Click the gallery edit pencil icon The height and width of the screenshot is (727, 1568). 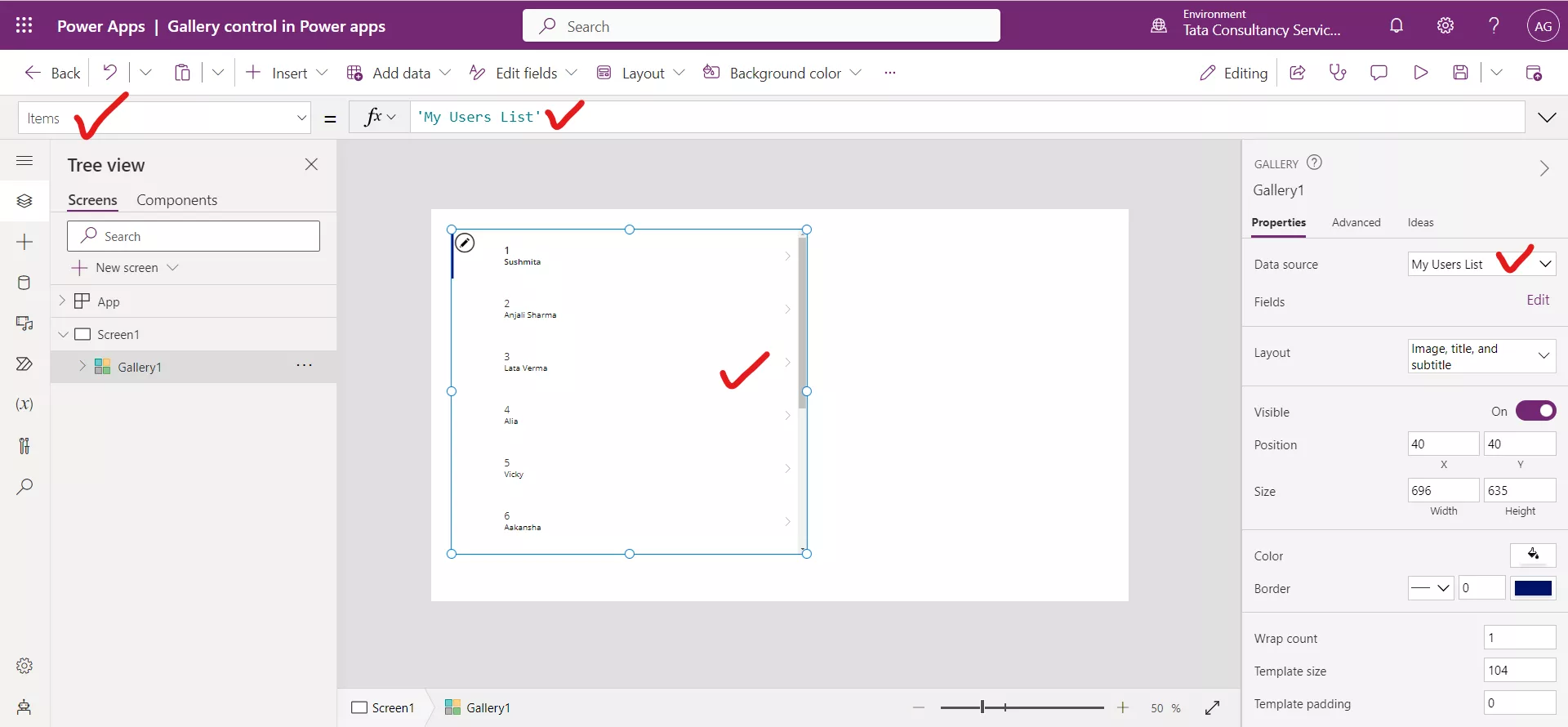tap(465, 243)
